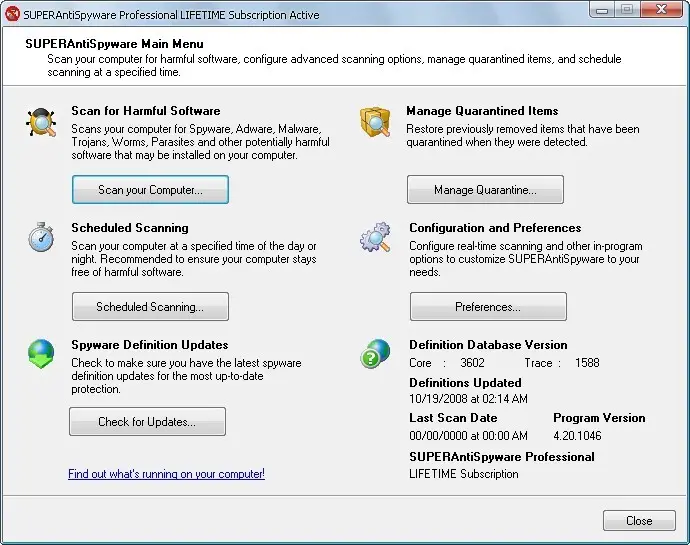Click the Close button at bottom
The image size is (690, 545).
pos(639,521)
